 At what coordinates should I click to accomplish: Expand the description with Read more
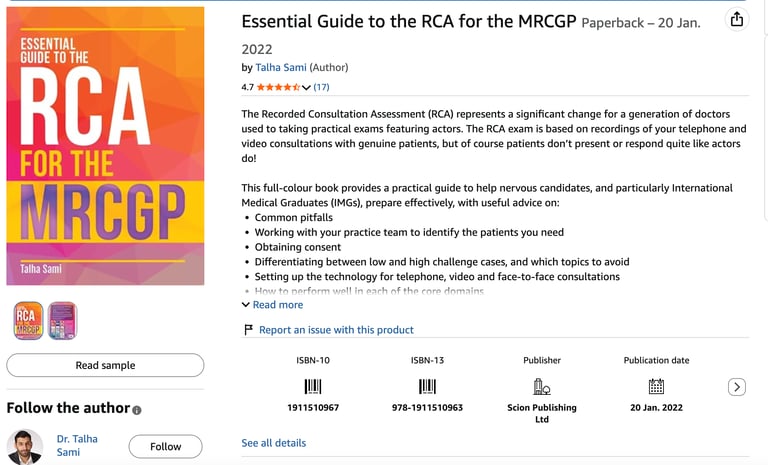(x=277, y=305)
